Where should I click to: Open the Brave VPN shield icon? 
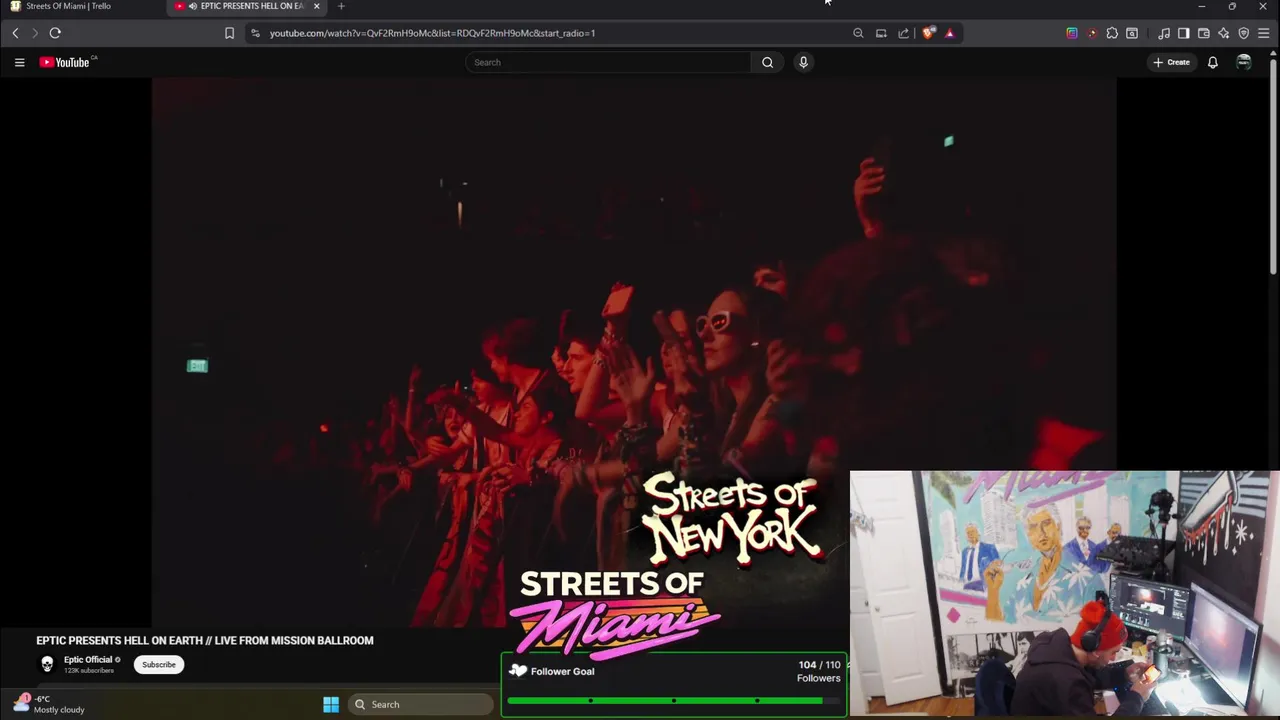coord(1244,33)
